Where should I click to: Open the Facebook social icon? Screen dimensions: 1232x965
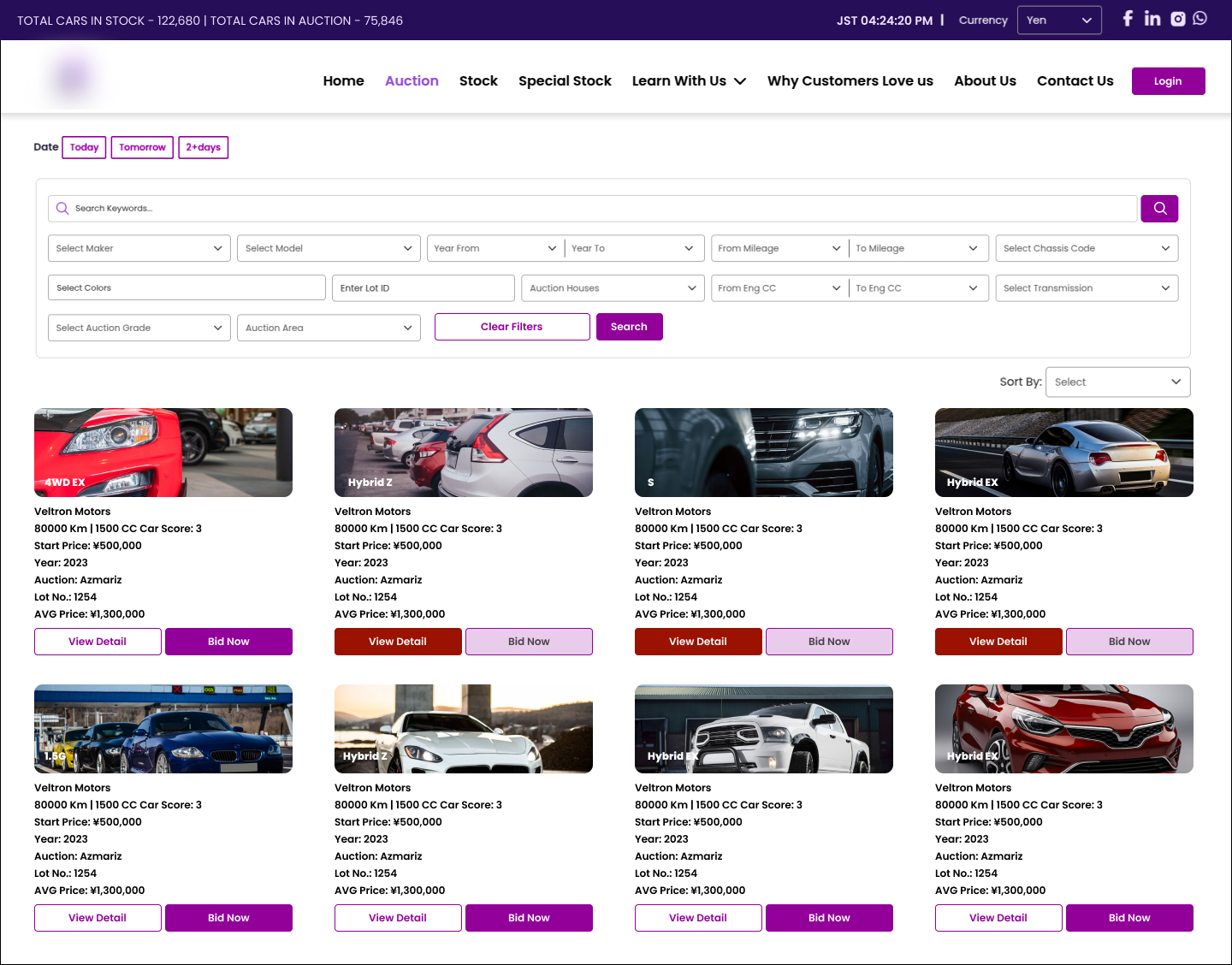pos(1128,19)
